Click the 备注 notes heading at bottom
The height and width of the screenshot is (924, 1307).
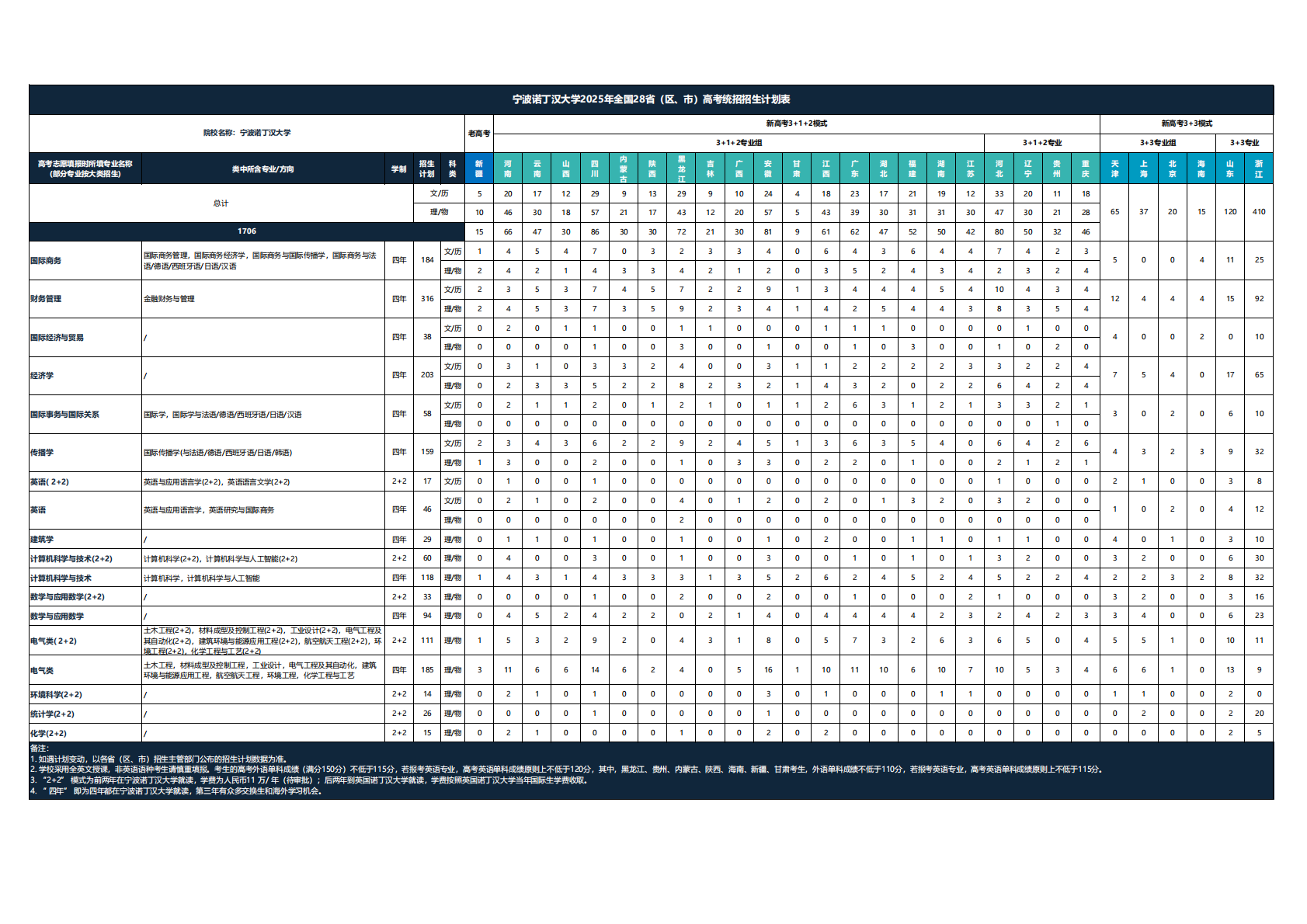(x=39, y=749)
